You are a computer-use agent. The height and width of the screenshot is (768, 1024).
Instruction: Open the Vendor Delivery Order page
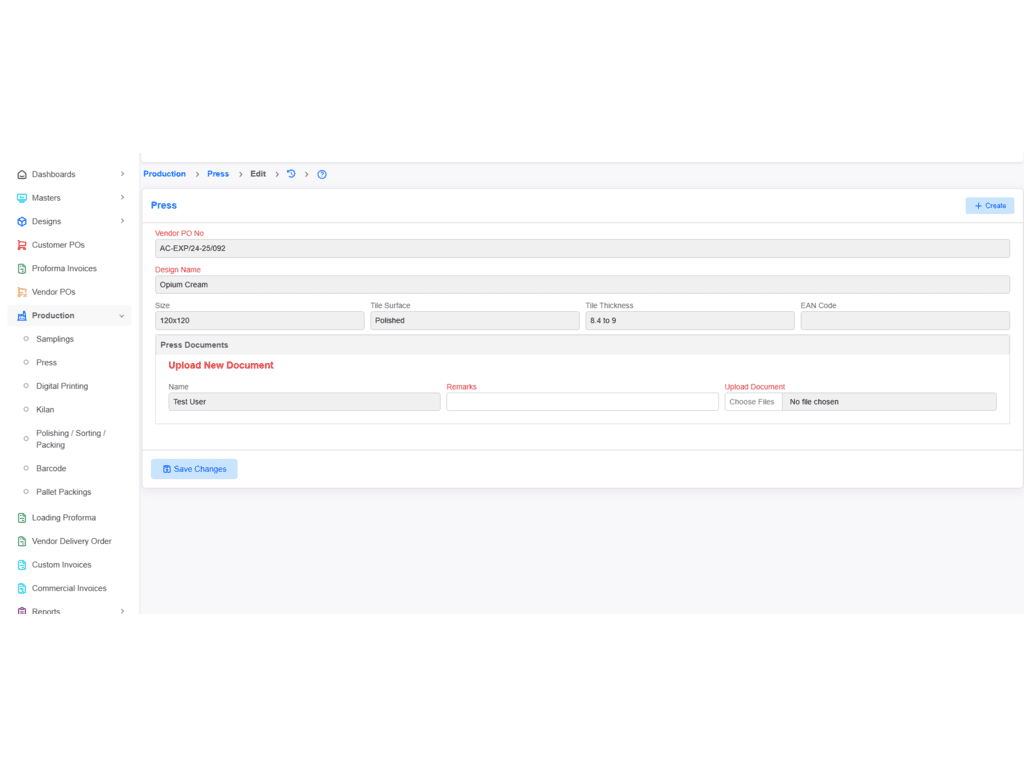71,541
